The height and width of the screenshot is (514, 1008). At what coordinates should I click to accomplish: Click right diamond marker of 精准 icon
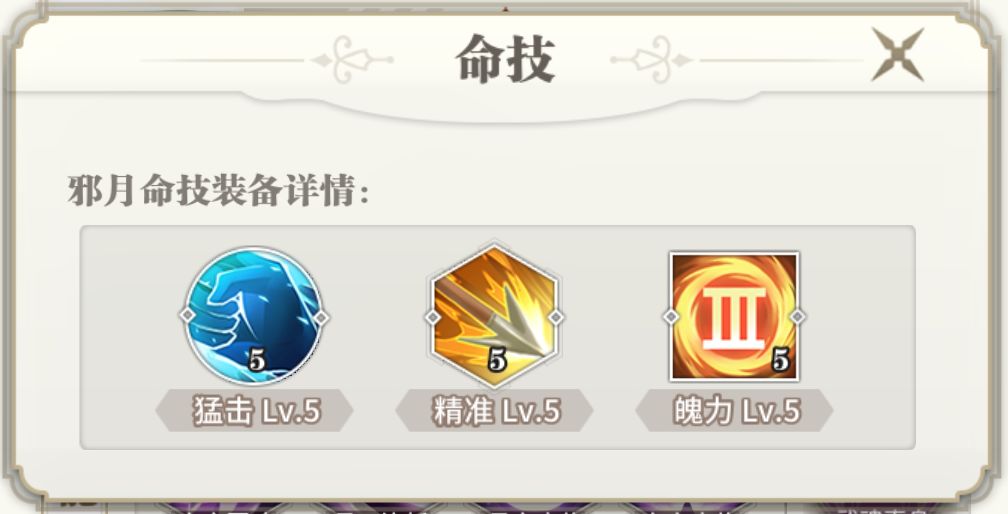[556, 317]
